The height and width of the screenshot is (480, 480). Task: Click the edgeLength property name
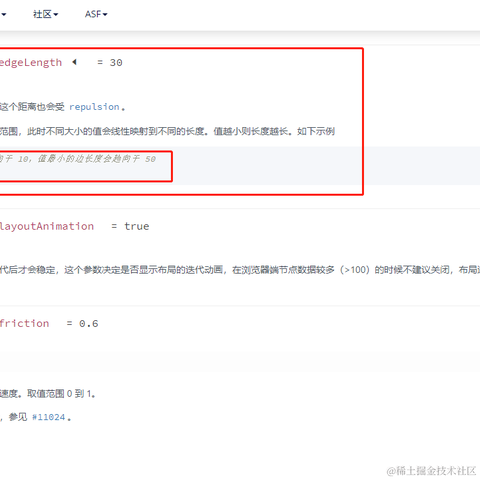click(31, 63)
